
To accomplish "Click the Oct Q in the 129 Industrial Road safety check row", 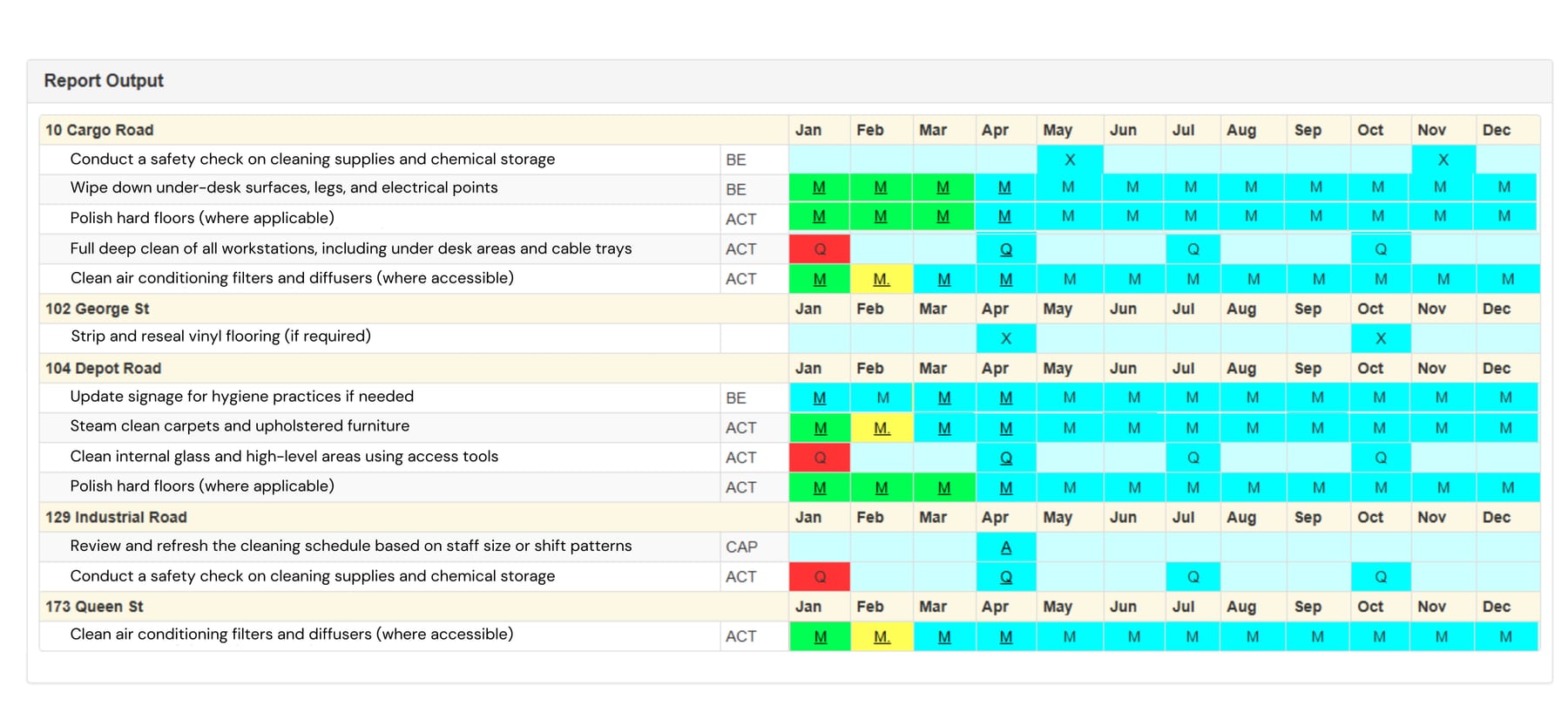I will pos(1381,577).
